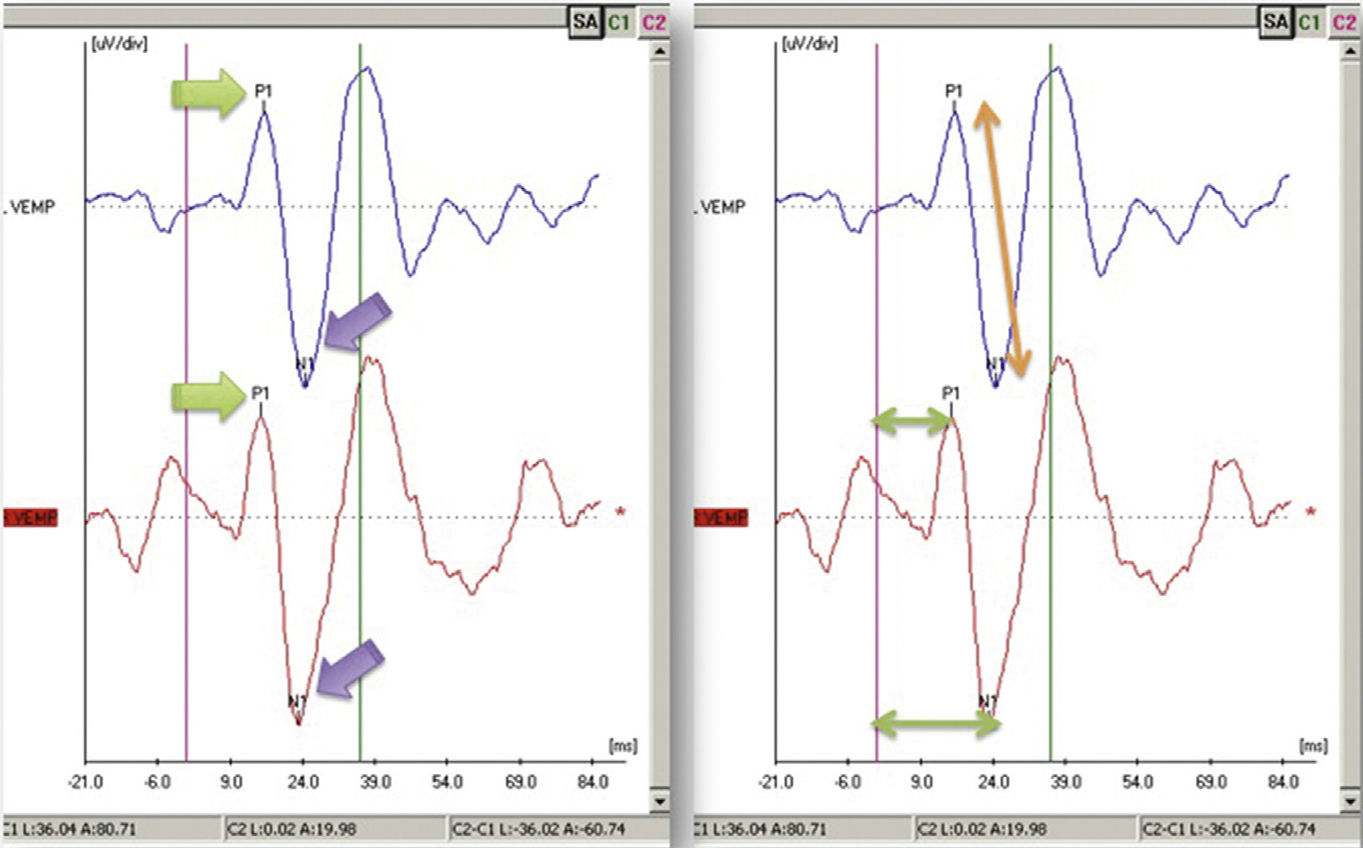1363x848 pixels.
Task: Enable the C1 cursor in left panel
Action: click(x=619, y=21)
